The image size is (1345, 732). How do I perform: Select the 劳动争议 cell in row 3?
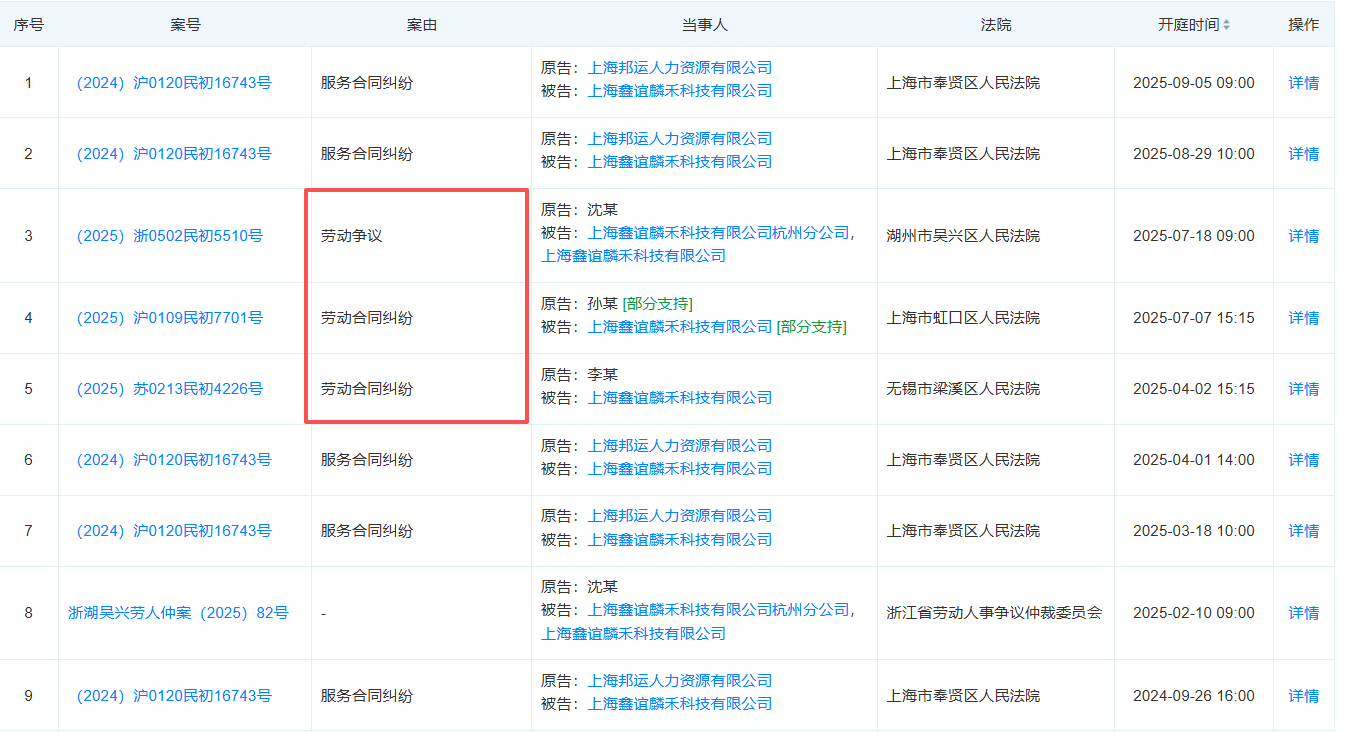(x=352, y=237)
